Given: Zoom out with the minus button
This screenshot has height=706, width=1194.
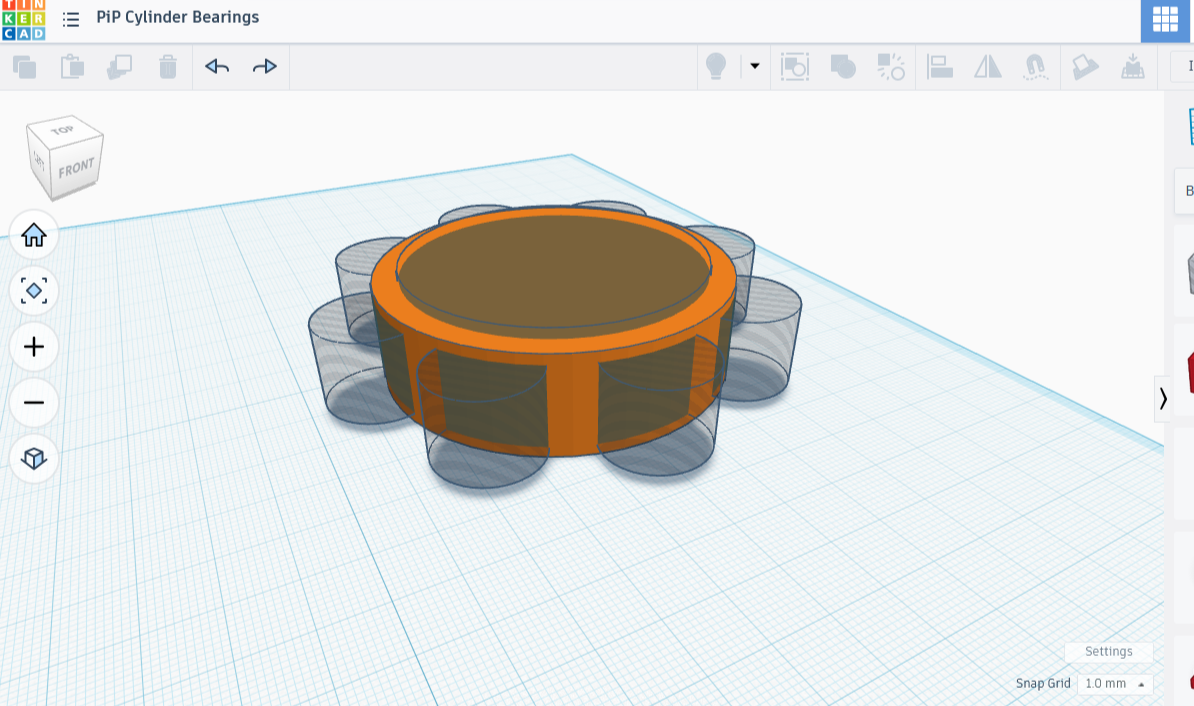Looking at the screenshot, I should tap(34, 403).
